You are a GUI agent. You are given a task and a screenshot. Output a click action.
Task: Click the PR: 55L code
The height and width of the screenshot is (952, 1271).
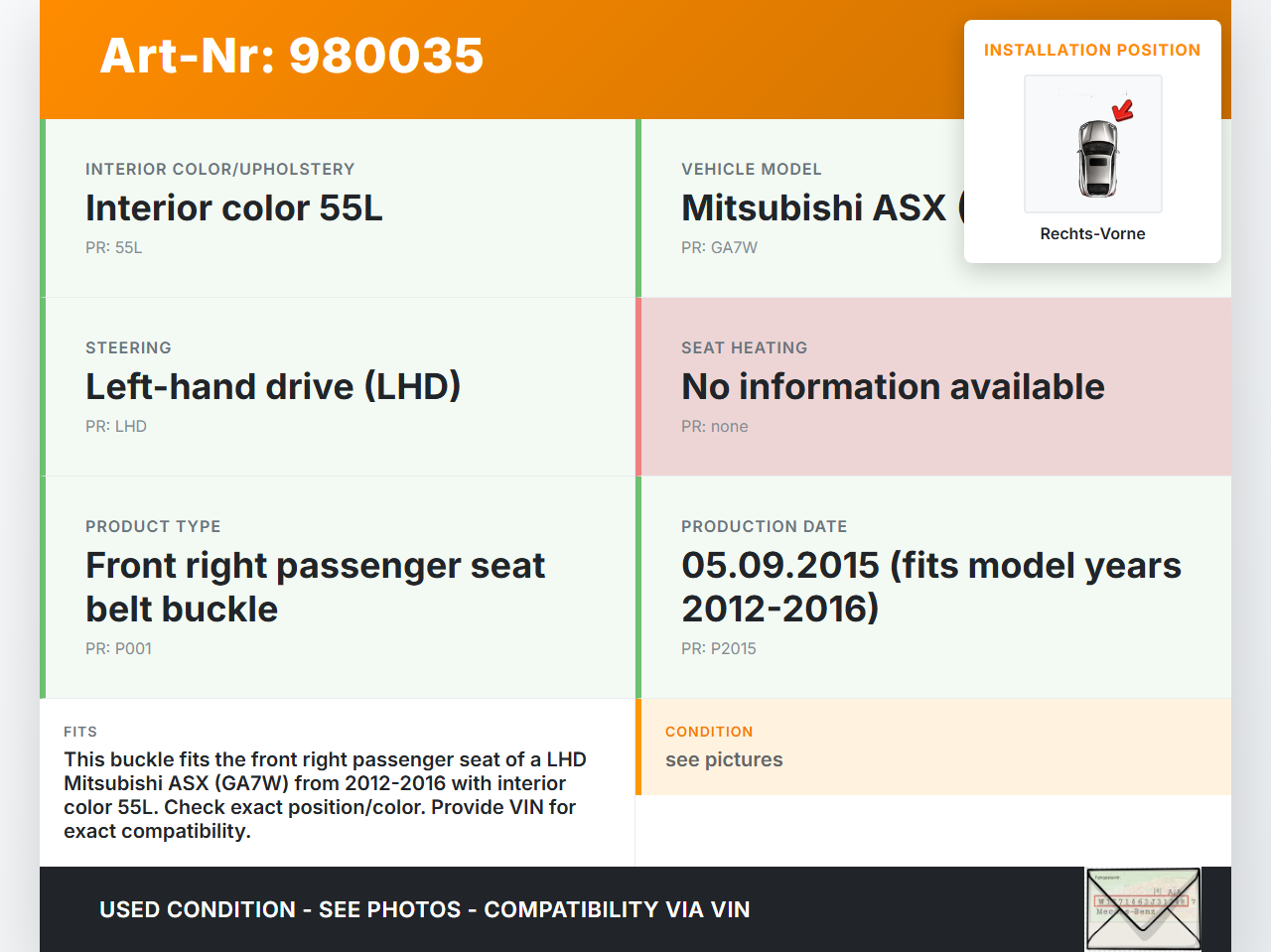pos(113,248)
